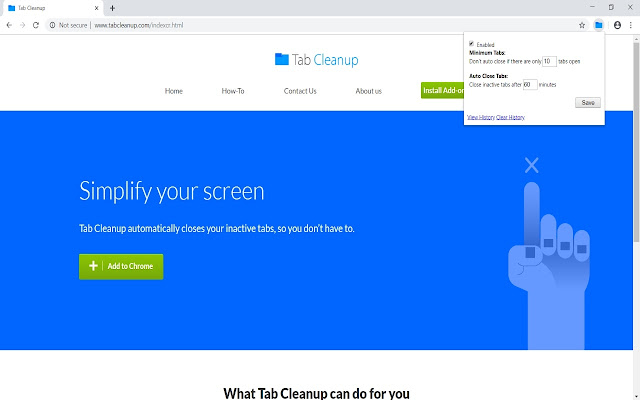Minimize the browser window
Image resolution: width=640 pixels, height=400 pixels.
pos(592,7)
